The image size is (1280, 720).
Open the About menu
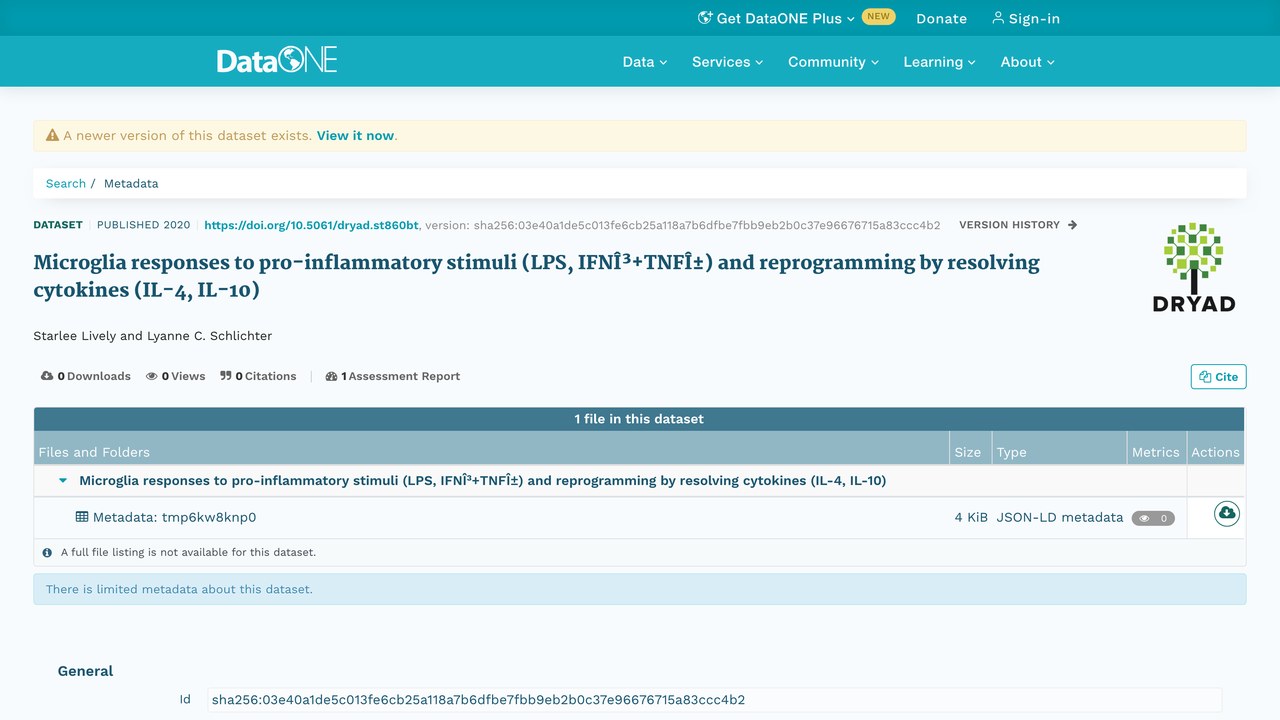pyautogui.click(x=1028, y=62)
